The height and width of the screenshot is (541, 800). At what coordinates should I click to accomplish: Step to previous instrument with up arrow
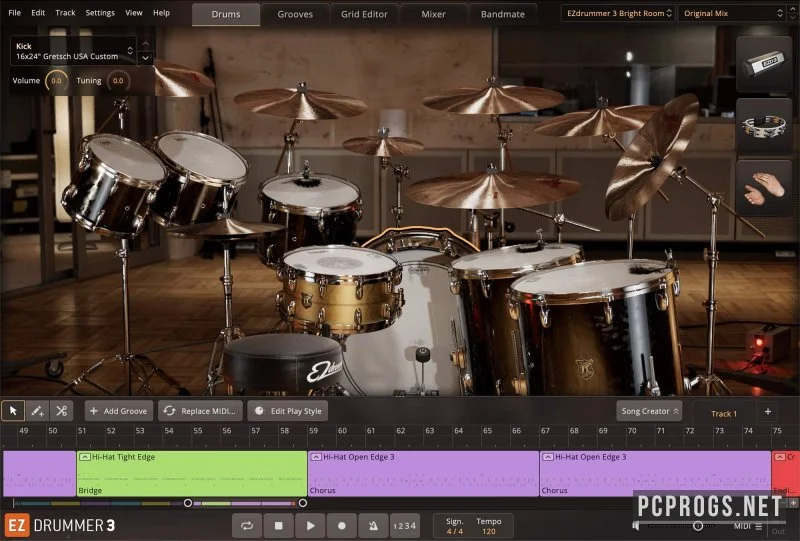[x=145, y=44]
